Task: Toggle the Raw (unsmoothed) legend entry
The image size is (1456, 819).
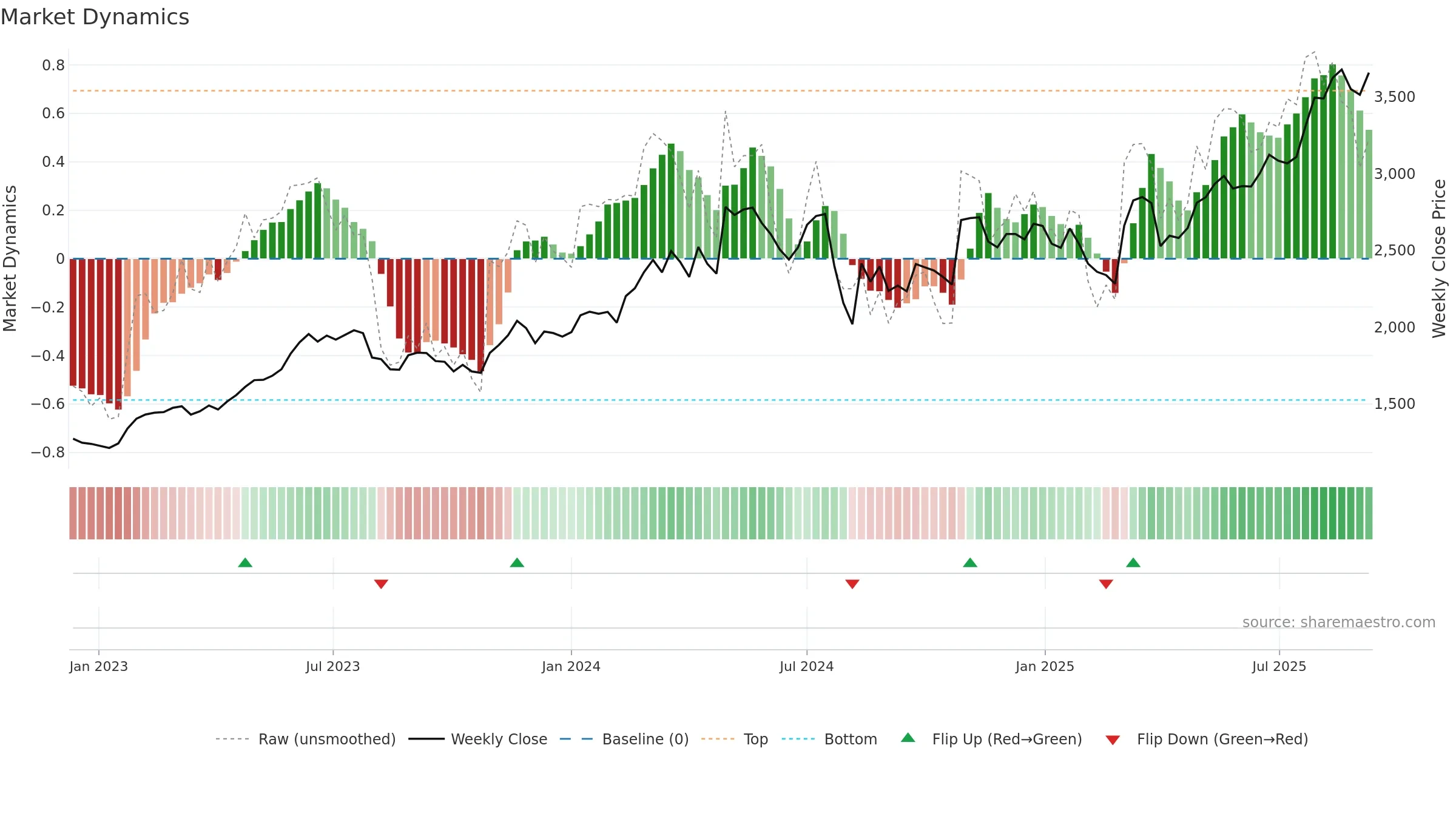Action: point(306,739)
